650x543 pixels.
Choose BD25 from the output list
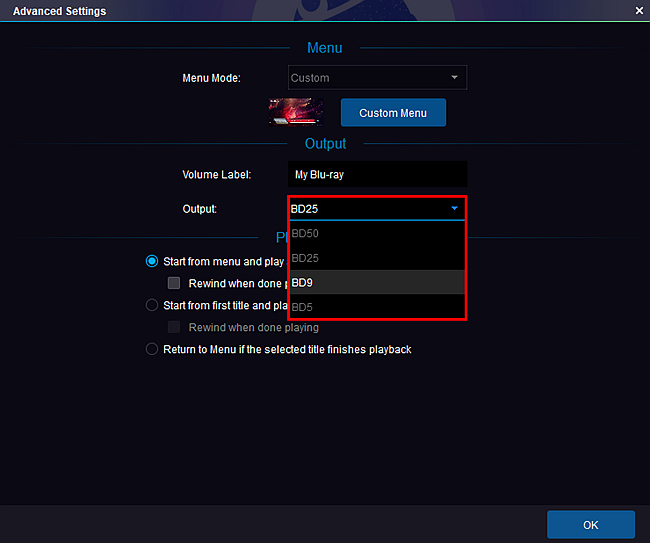(x=377, y=258)
